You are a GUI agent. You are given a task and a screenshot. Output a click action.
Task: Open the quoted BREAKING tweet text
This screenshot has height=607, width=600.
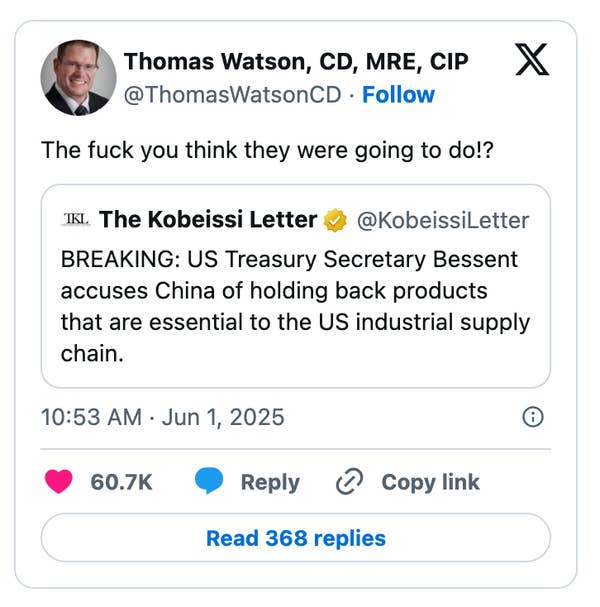click(x=295, y=306)
